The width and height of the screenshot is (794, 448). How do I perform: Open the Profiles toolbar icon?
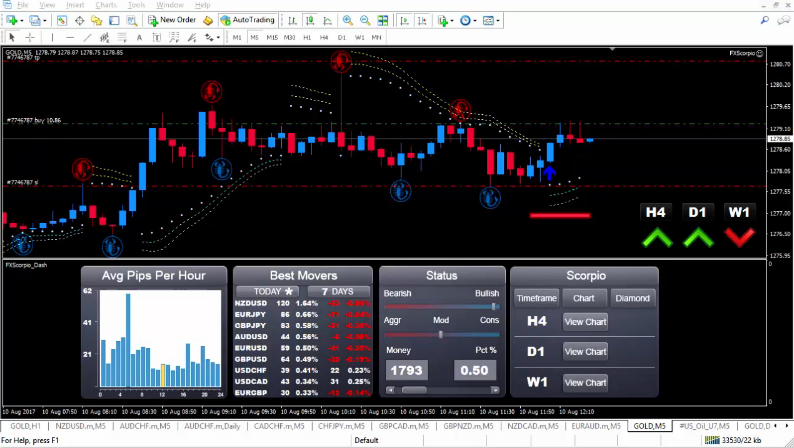34,21
